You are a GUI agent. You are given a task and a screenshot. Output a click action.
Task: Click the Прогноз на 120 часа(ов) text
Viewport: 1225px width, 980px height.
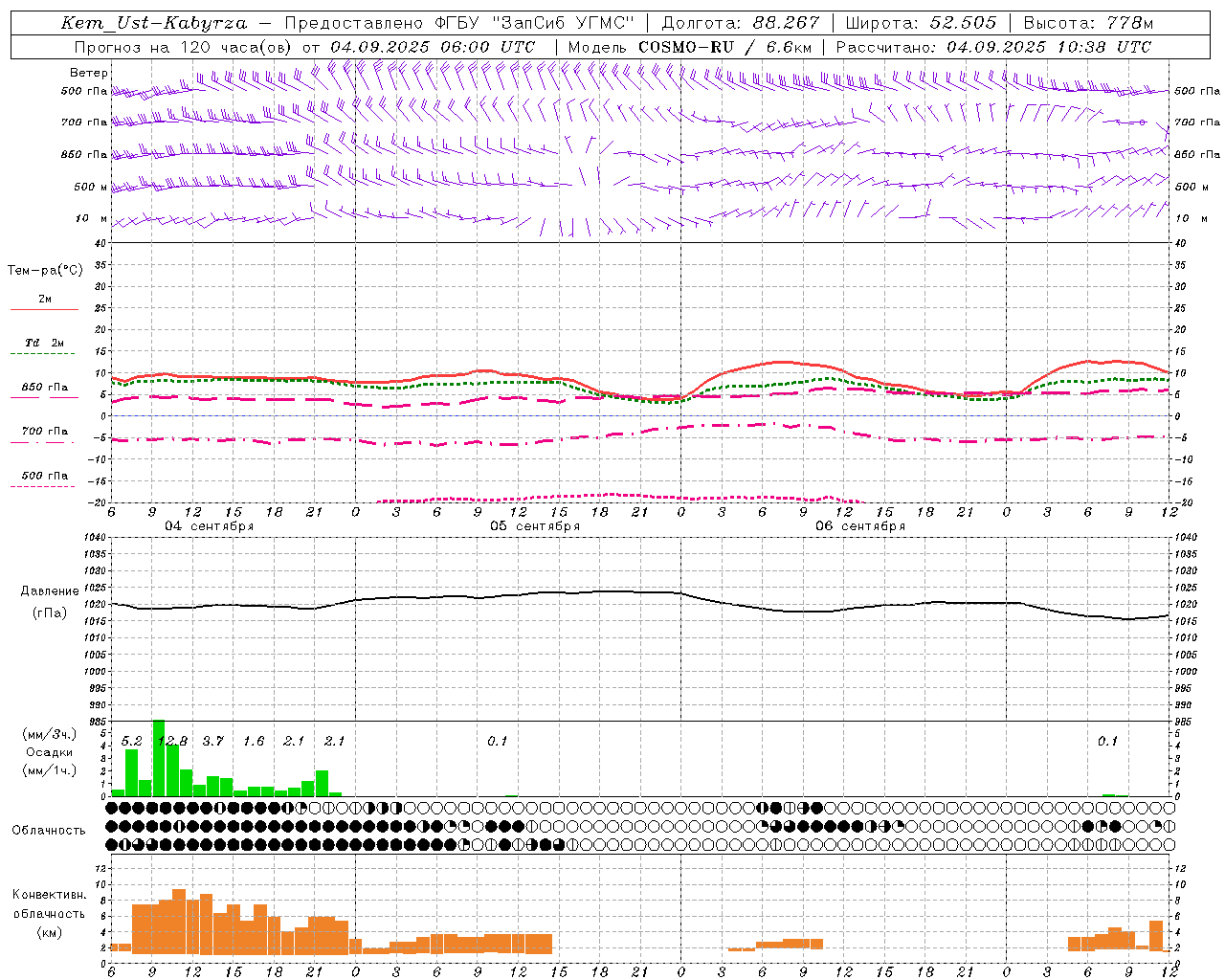pos(185,47)
